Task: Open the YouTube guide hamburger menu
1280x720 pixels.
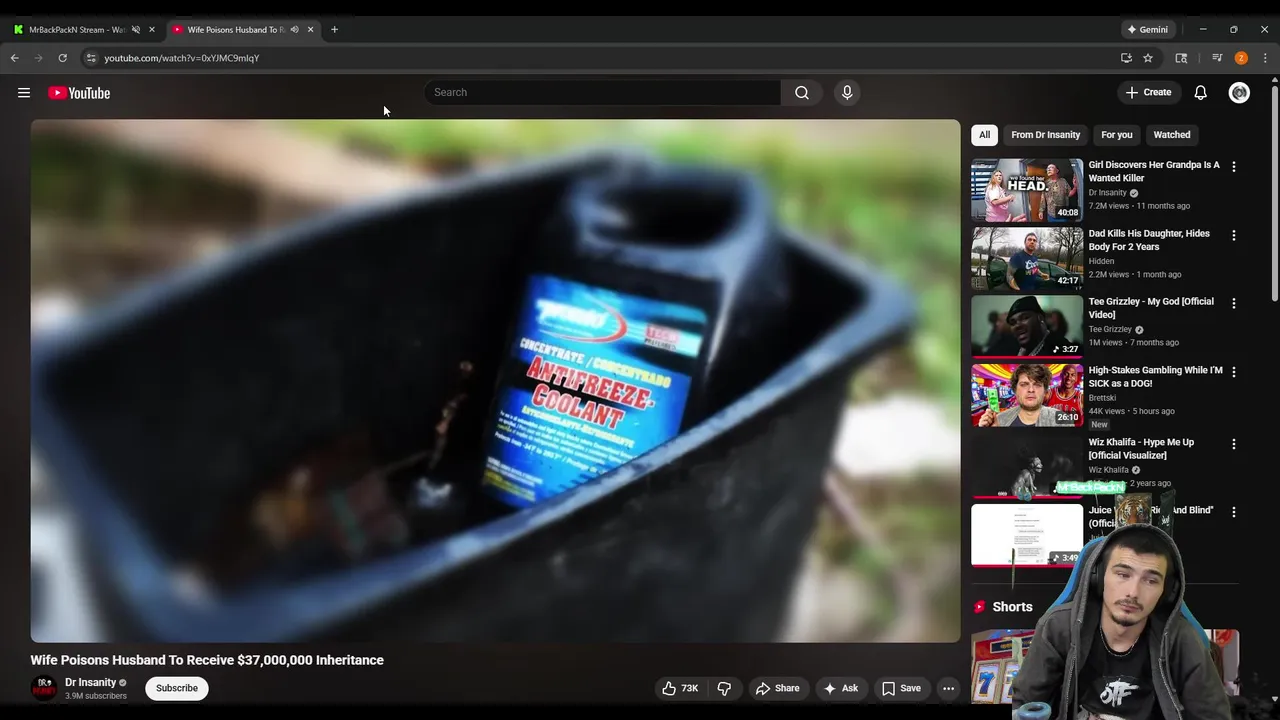Action: point(24,93)
